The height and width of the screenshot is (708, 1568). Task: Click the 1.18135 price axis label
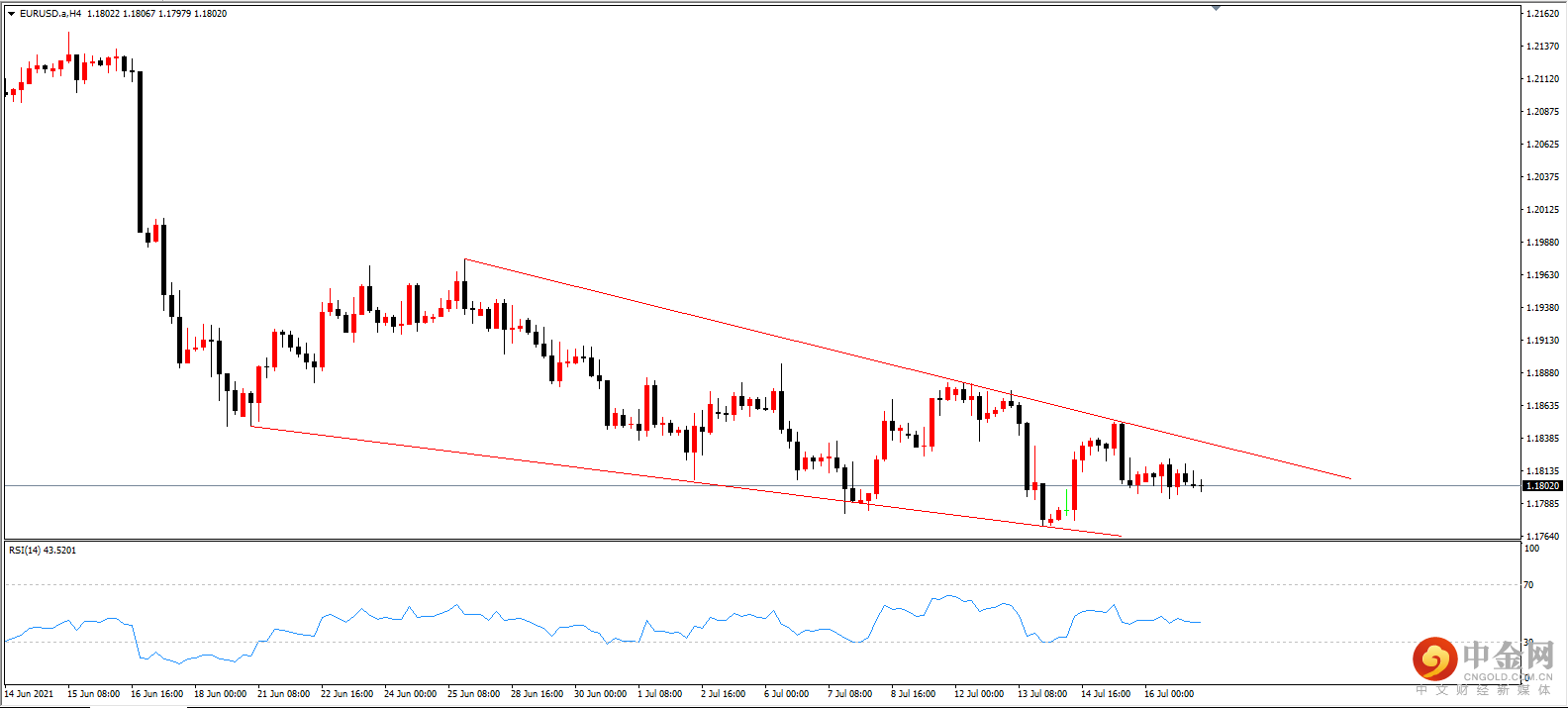1542,471
